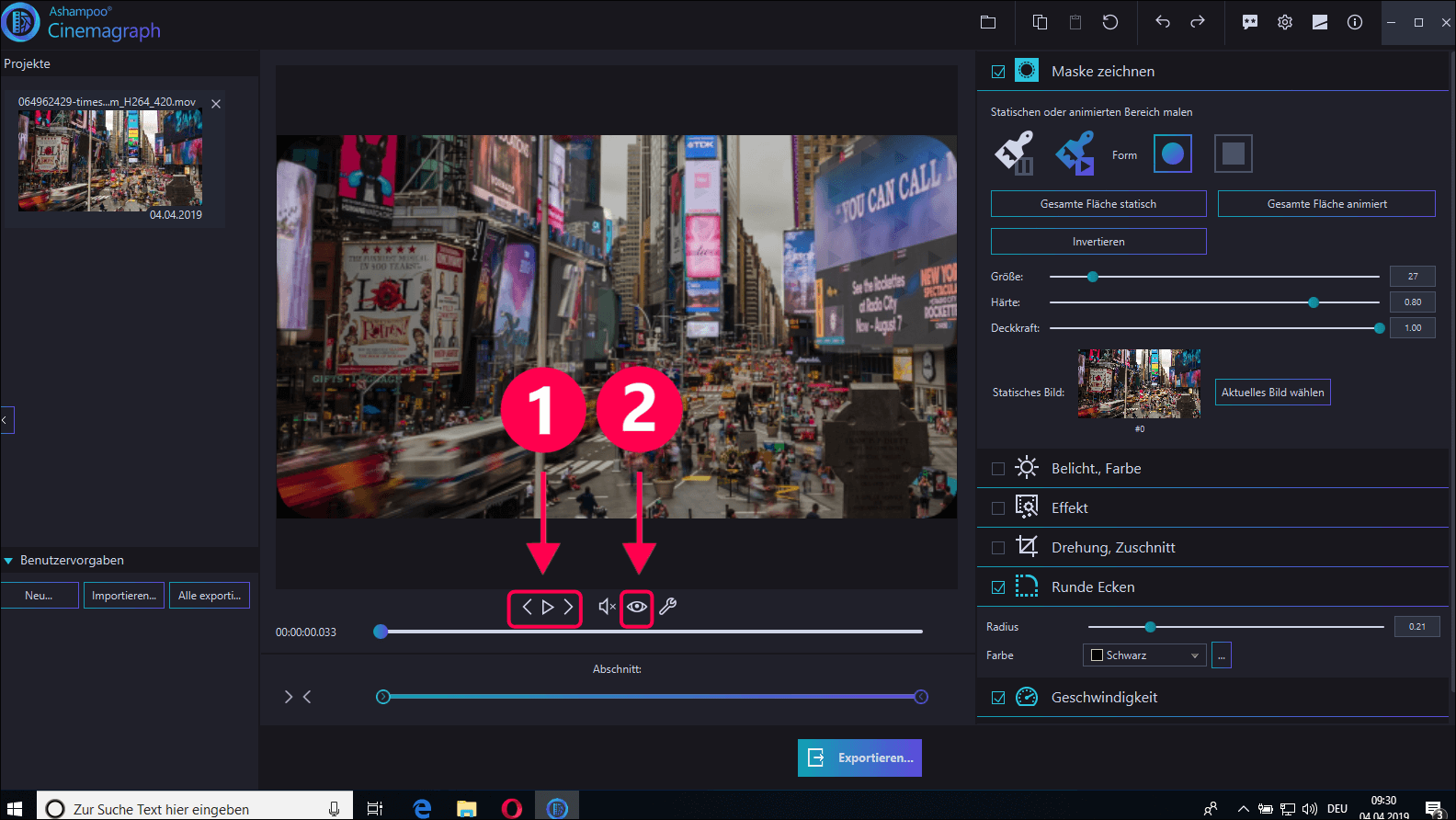
Task: Toggle the mask preview eye
Action: click(637, 607)
